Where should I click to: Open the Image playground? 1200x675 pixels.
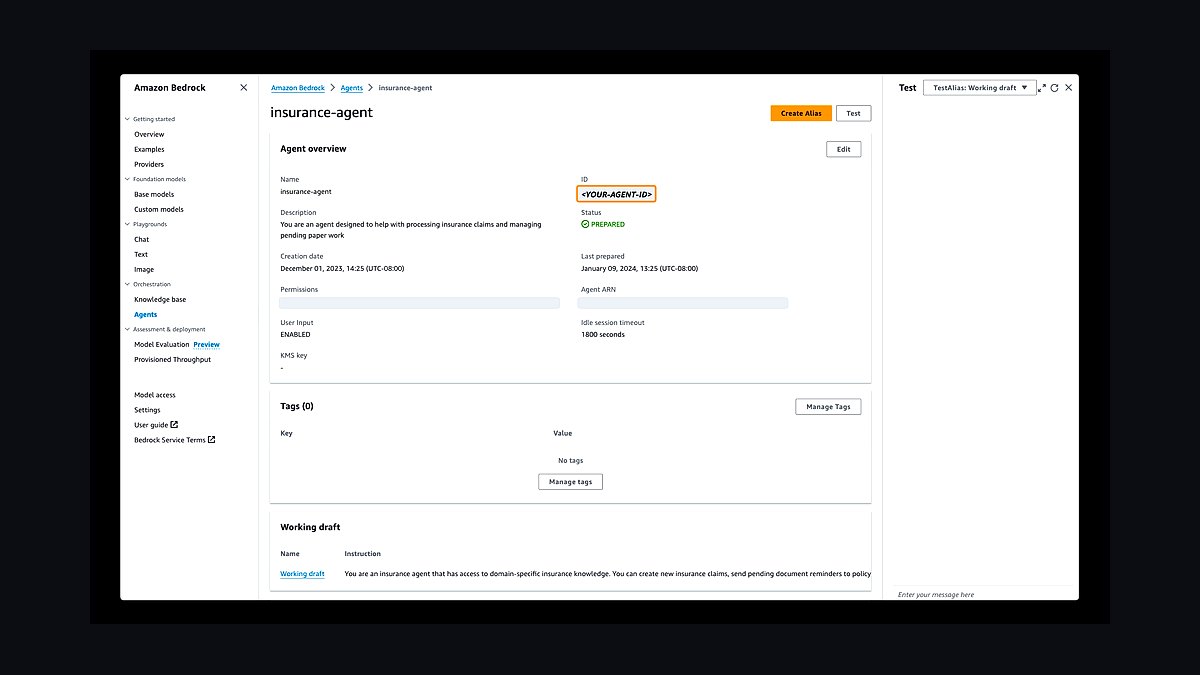[144, 269]
